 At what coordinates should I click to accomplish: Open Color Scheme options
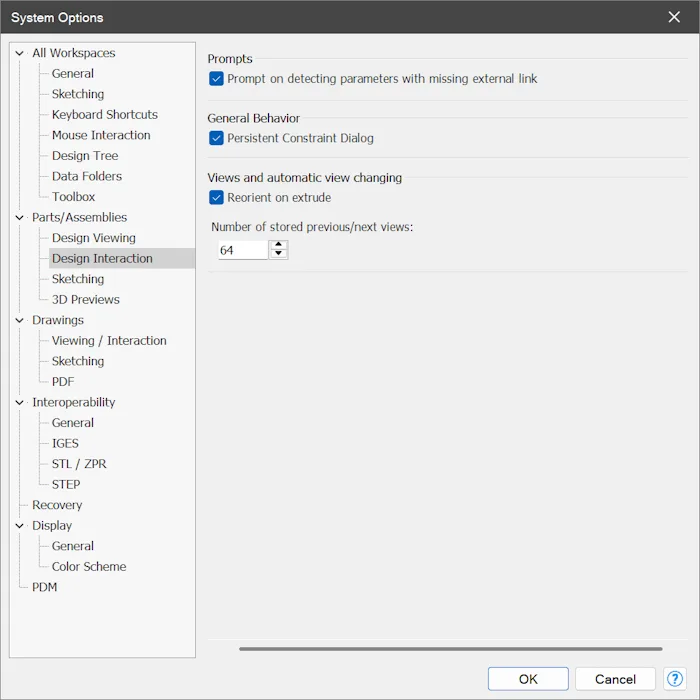click(x=89, y=566)
